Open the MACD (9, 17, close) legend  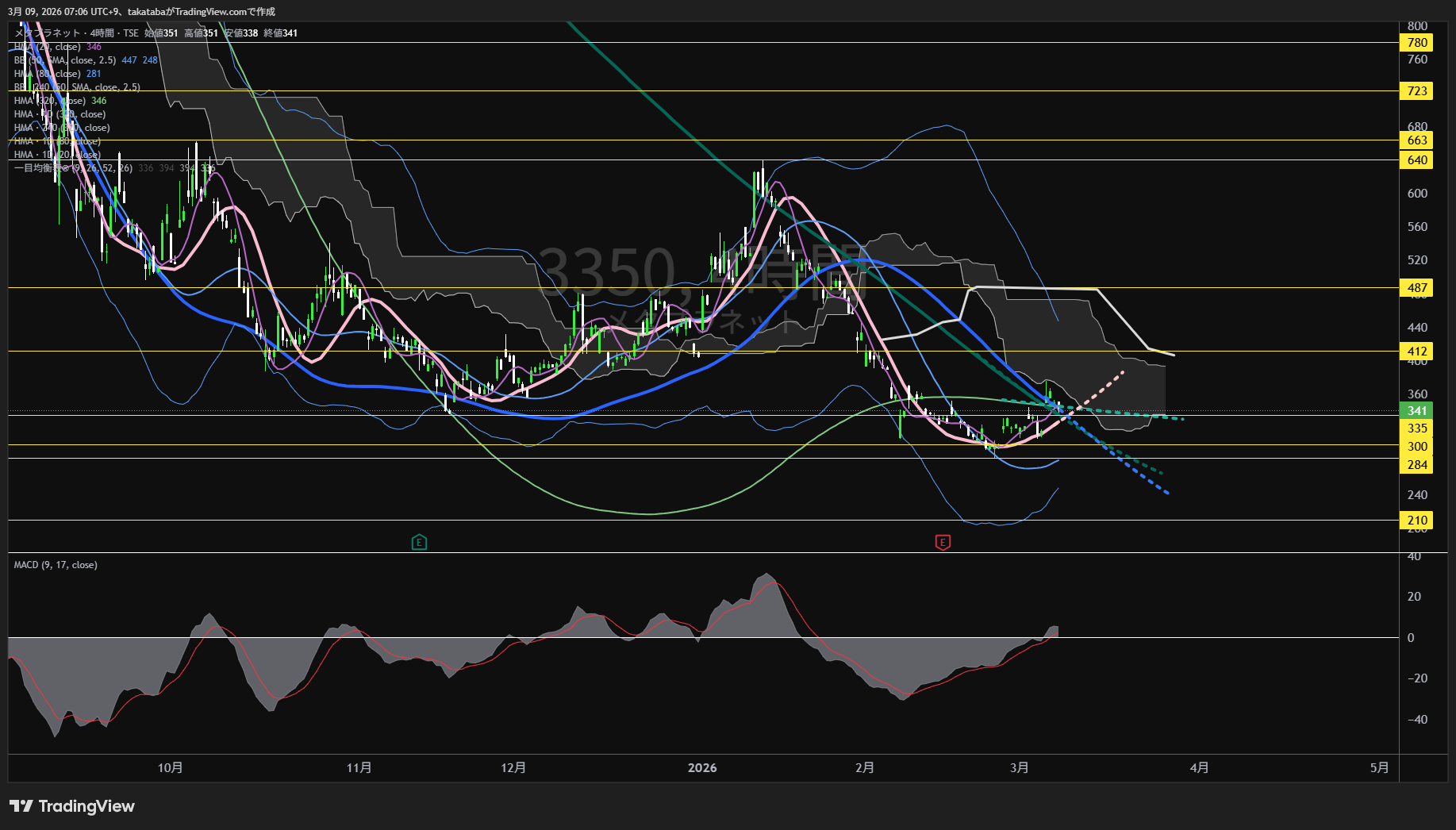click(56, 565)
